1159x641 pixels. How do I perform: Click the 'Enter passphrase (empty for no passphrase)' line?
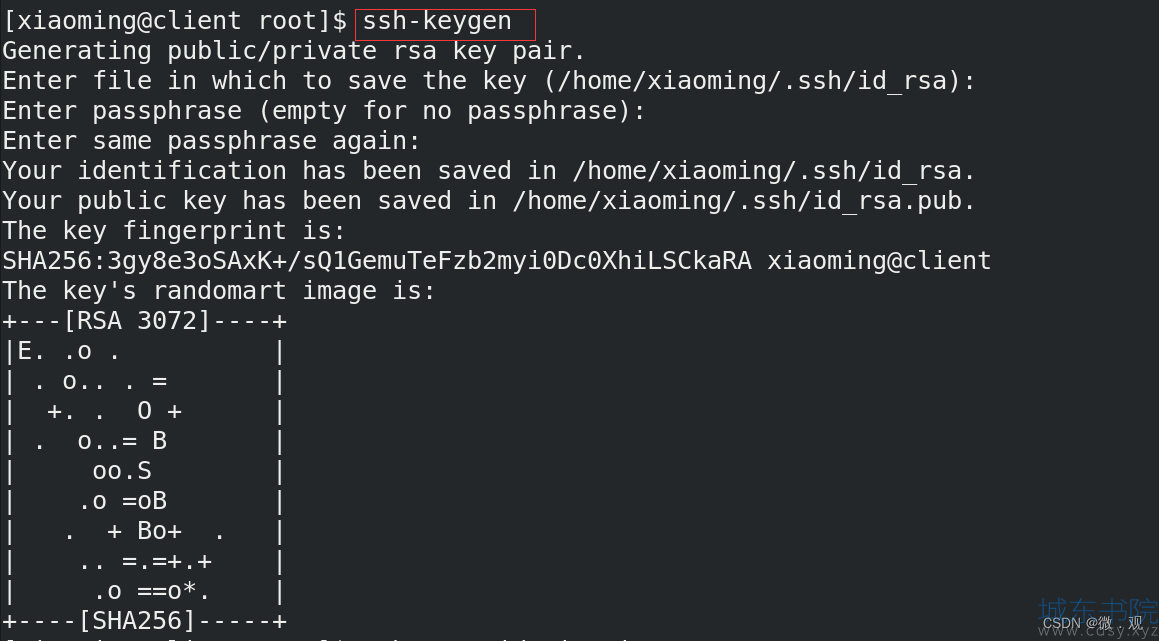click(324, 111)
